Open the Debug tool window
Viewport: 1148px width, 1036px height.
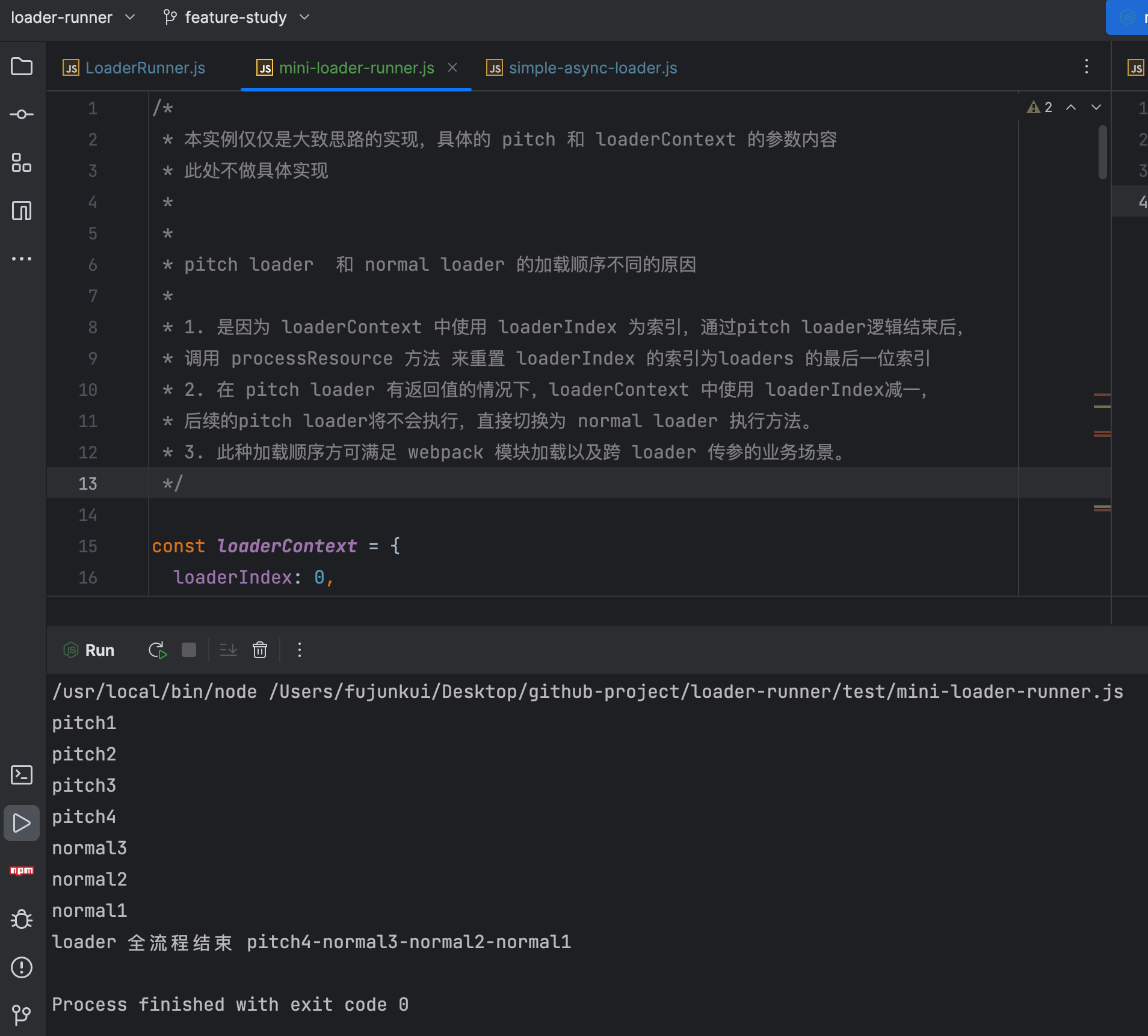[x=22, y=919]
